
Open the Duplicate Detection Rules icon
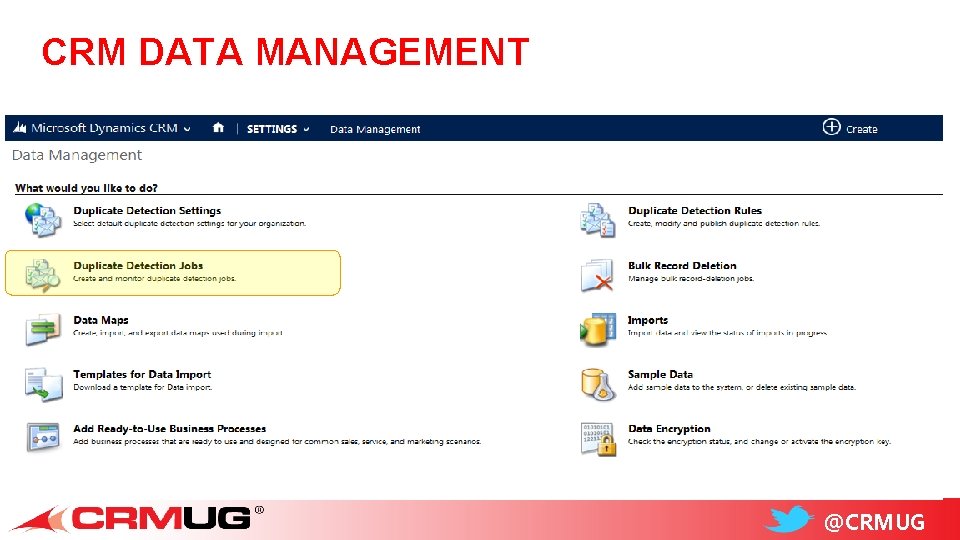click(597, 220)
